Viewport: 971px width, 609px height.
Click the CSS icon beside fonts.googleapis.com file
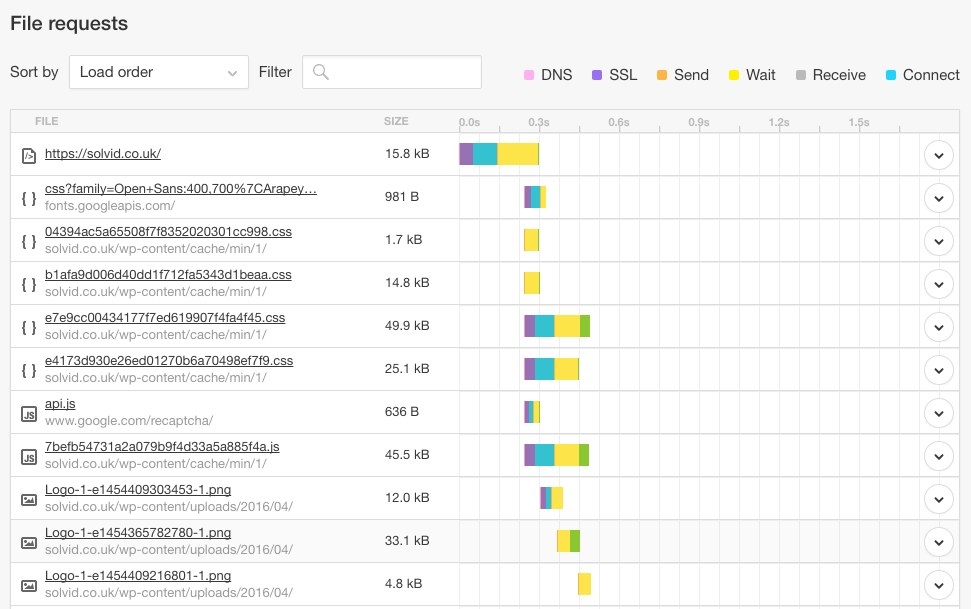[x=28, y=198]
